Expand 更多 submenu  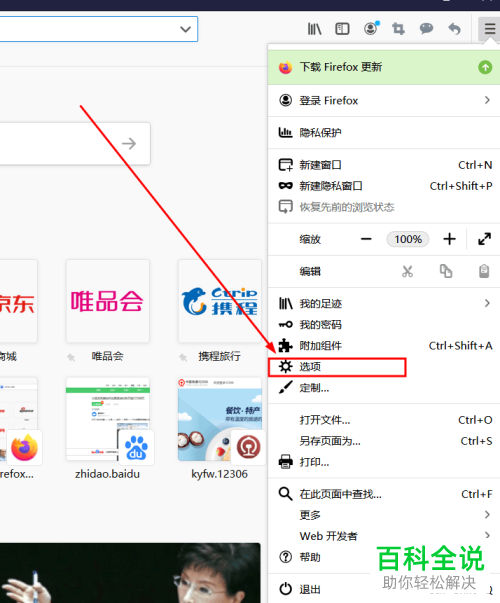(x=384, y=515)
